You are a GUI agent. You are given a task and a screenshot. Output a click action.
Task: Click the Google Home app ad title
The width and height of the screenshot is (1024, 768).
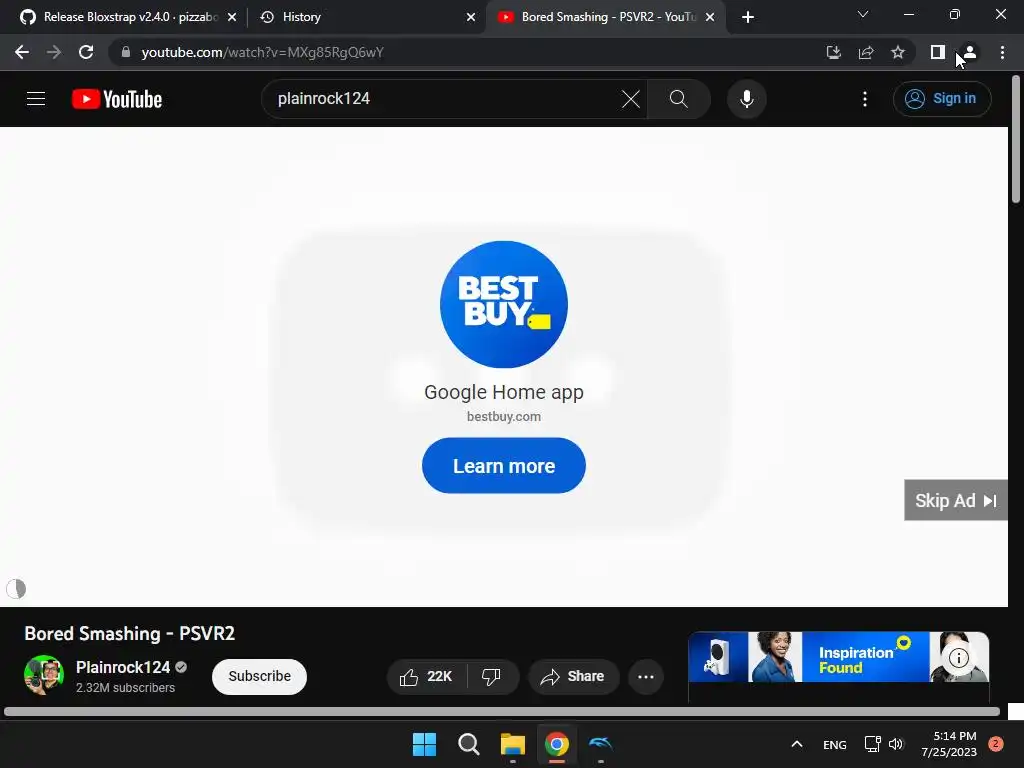(504, 392)
